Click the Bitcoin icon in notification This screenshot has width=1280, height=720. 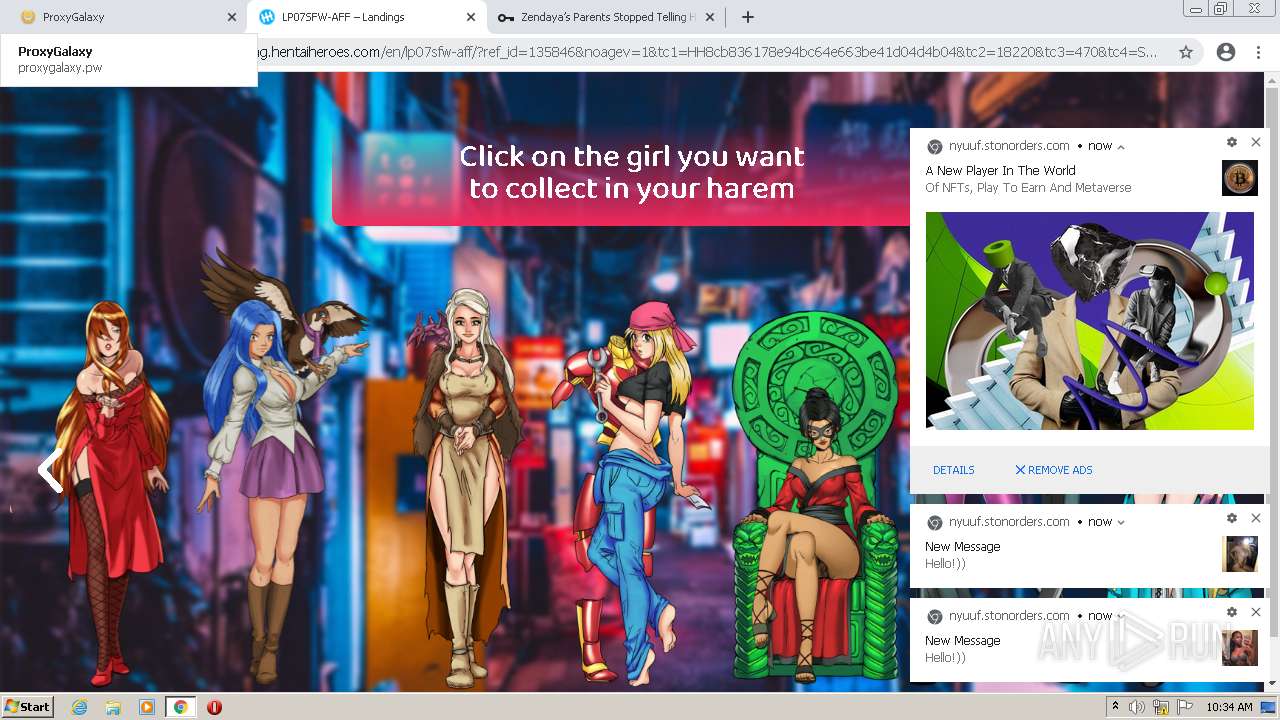tap(1239, 178)
